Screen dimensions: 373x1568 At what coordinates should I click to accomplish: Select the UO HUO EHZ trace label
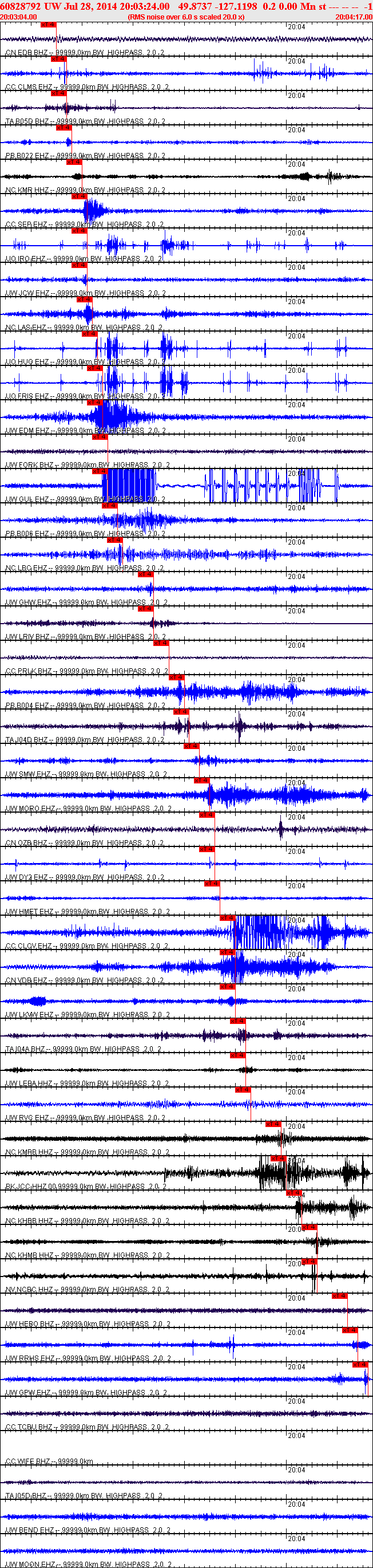click(x=85, y=362)
